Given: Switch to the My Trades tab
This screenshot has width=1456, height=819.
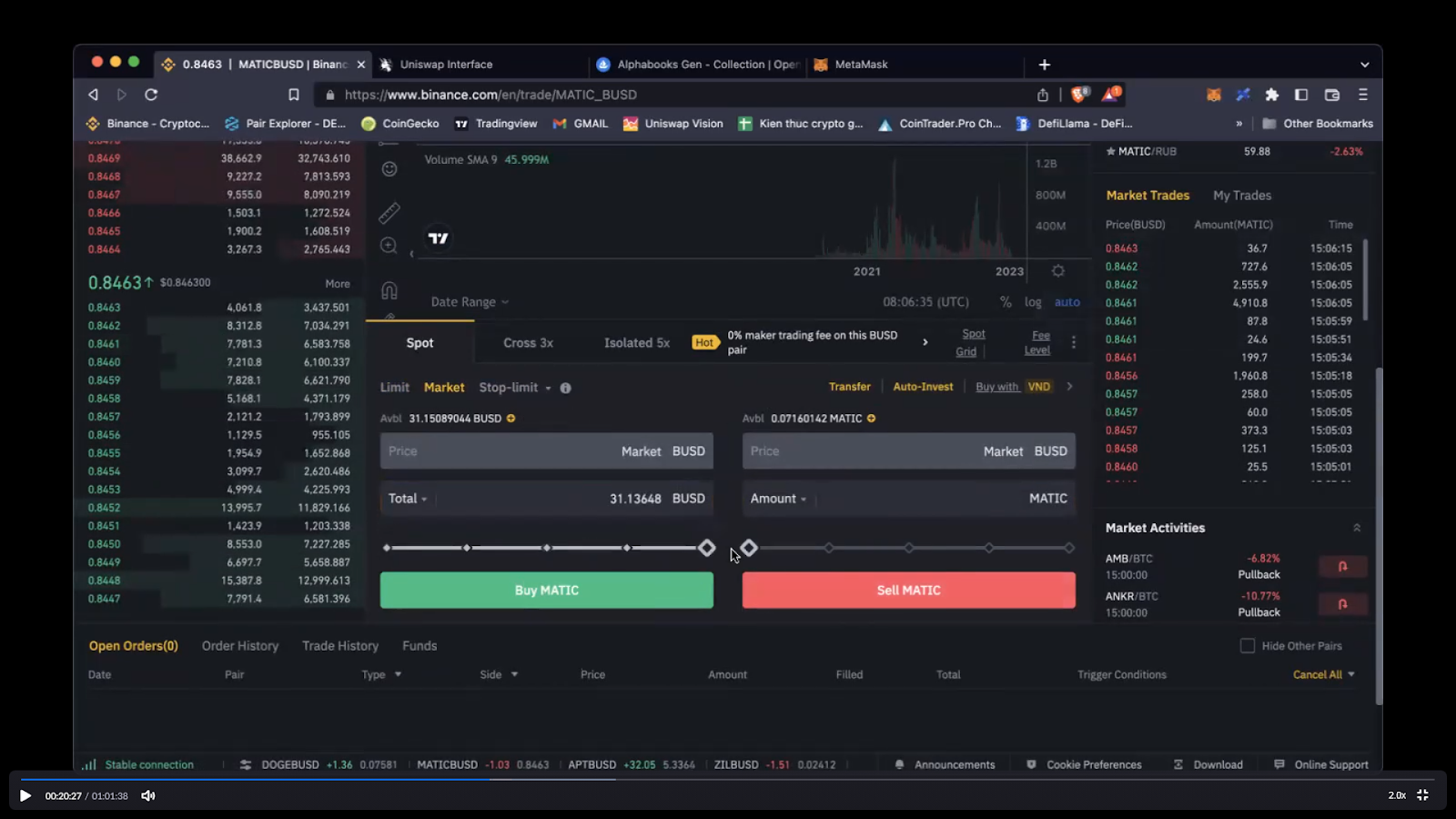Looking at the screenshot, I should click(x=1242, y=196).
